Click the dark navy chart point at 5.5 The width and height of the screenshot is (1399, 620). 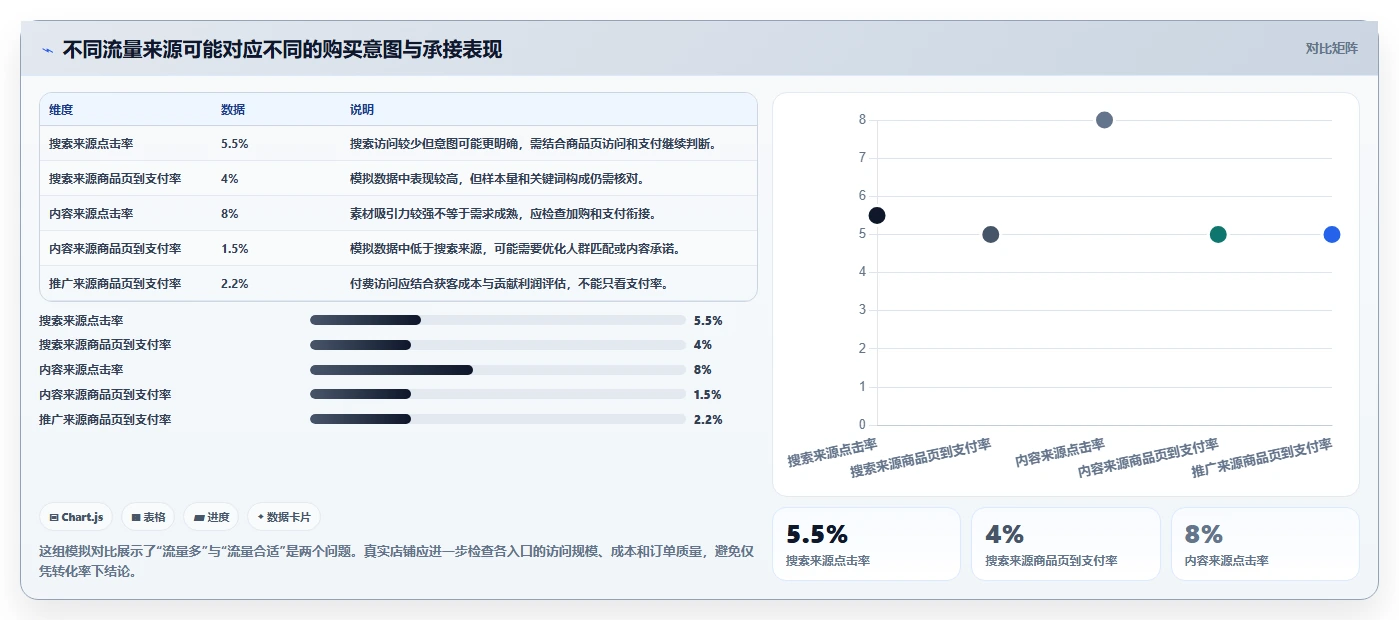coord(877,215)
